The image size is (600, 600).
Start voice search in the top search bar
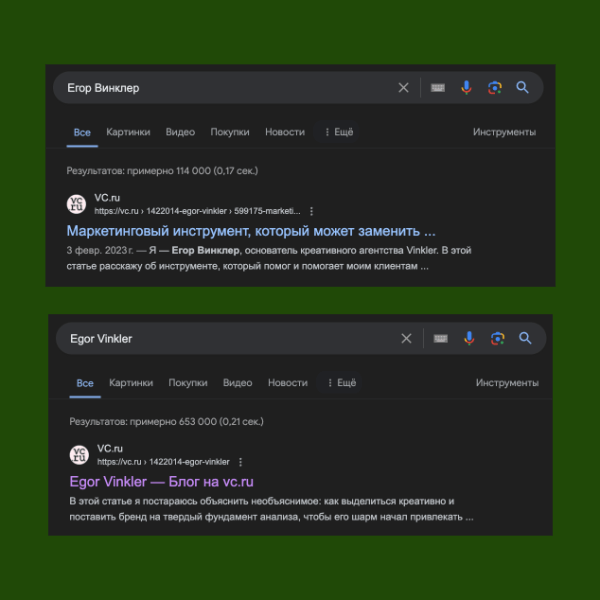point(466,88)
